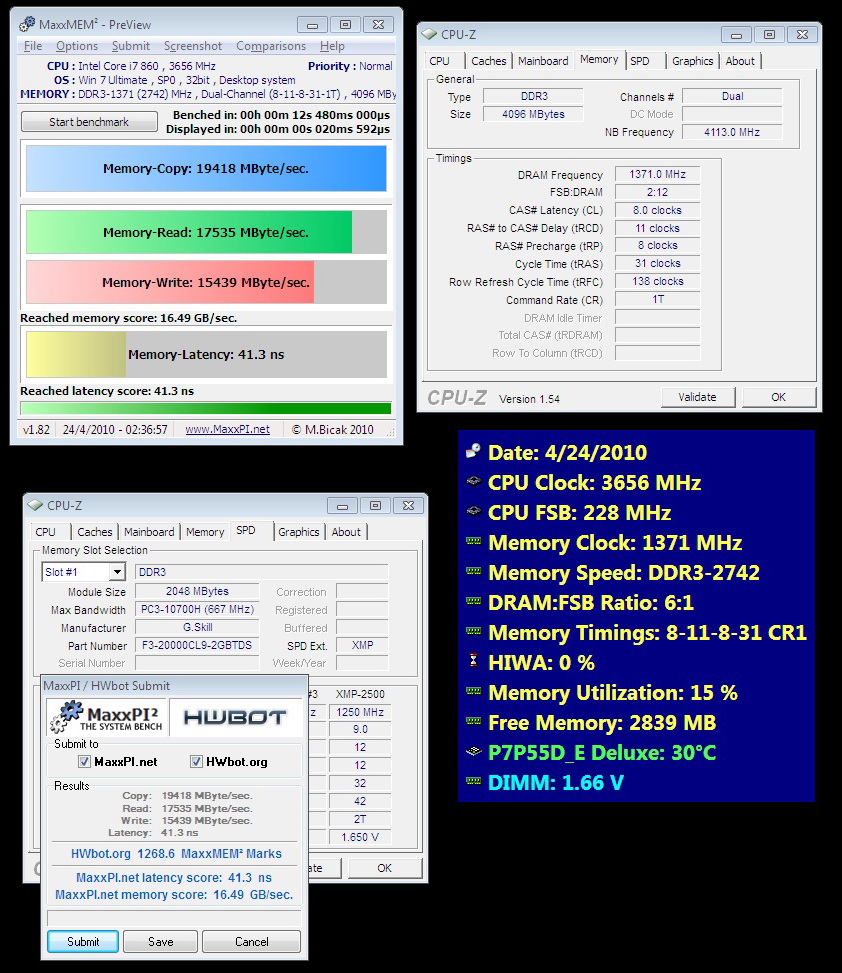Switch to CPU tab in CPU-Z Memory window

[x=439, y=61]
